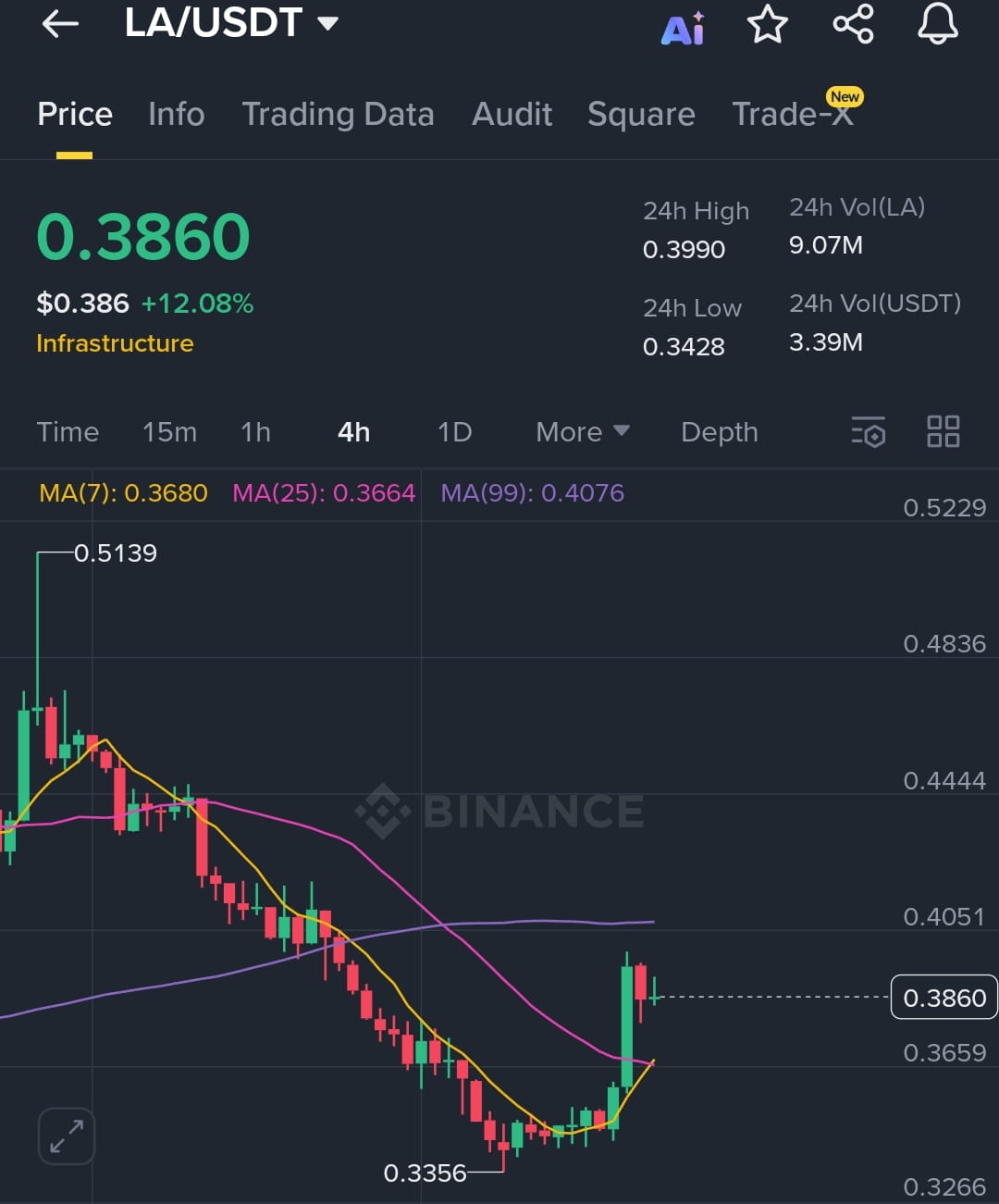
Task: Tap the Infrastructure category link
Action: 115,343
